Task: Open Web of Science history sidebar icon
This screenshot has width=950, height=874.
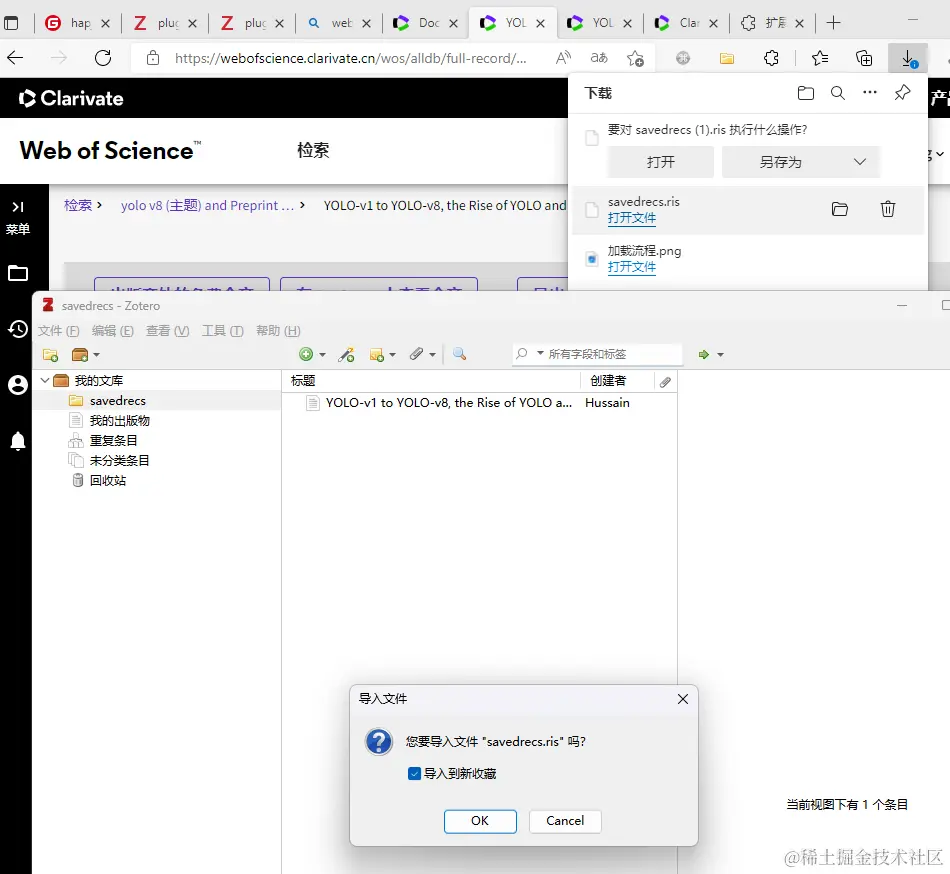Action: (x=18, y=329)
